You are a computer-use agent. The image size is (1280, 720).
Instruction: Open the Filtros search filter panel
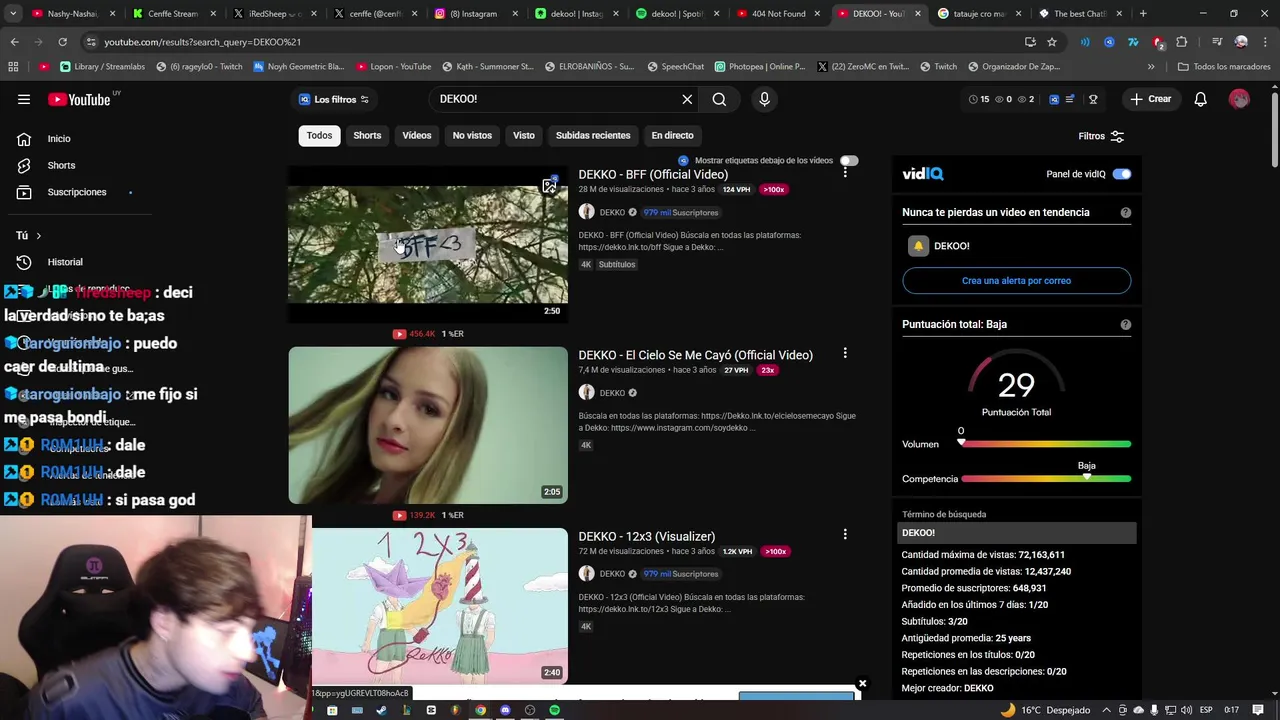pyautogui.click(x=1101, y=136)
